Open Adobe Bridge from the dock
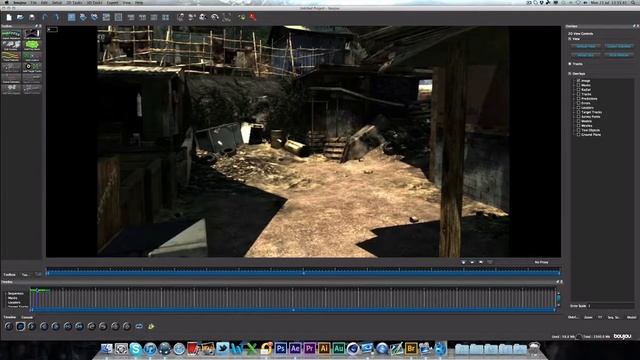Image resolution: width=640 pixels, height=360 pixels. click(x=411, y=348)
